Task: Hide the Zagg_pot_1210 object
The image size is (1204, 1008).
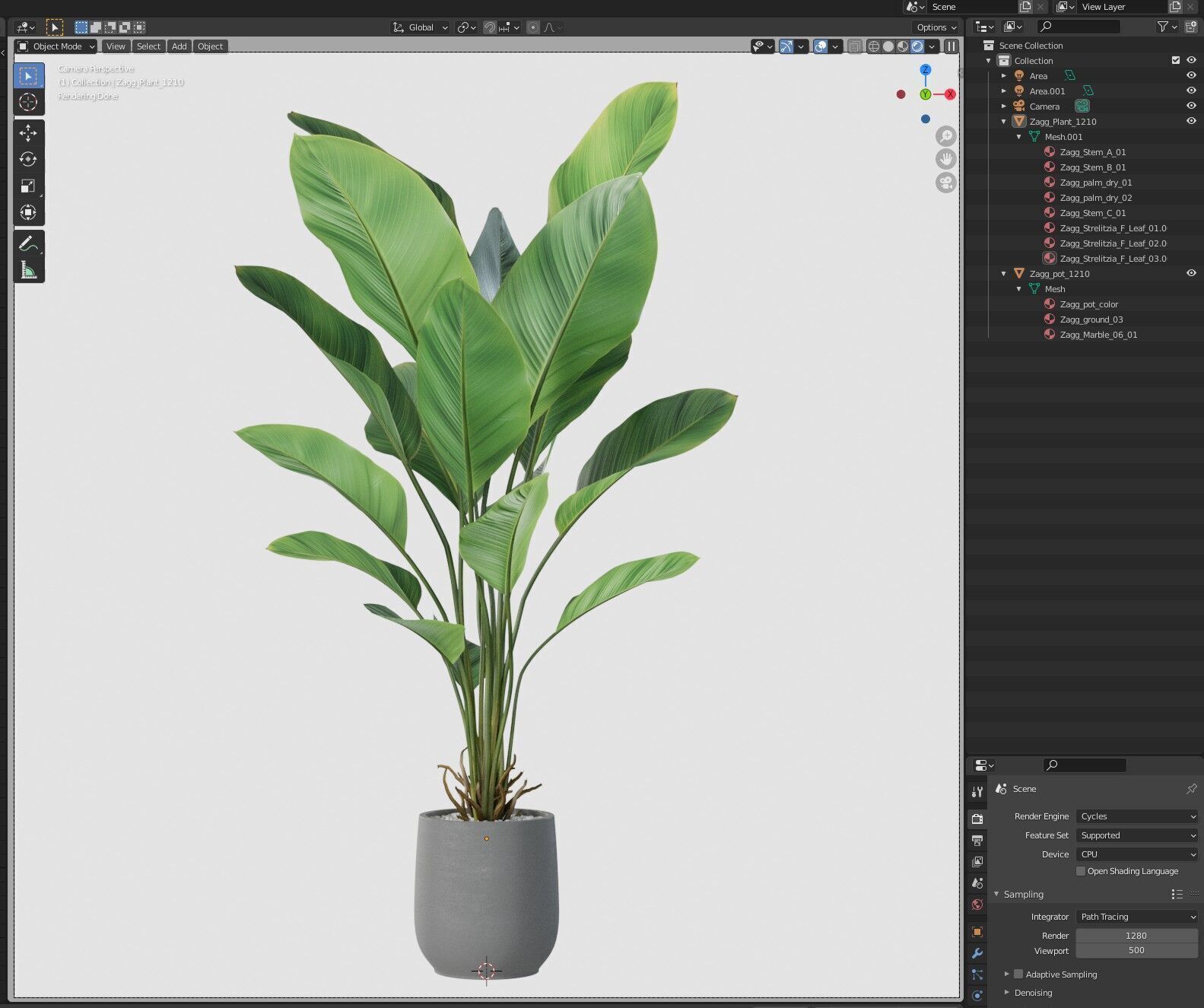Action: click(x=1191, y=273)
